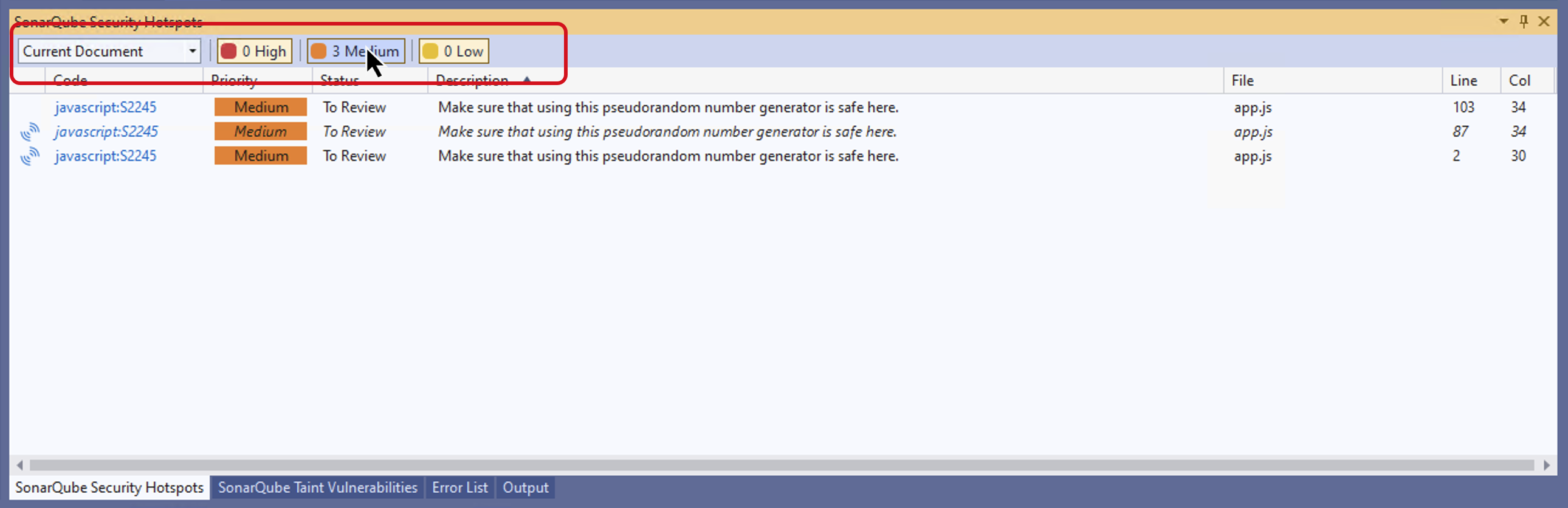Open the Current Document scope dropdown
Screen dimensions: 1568x508
[109, 51]
